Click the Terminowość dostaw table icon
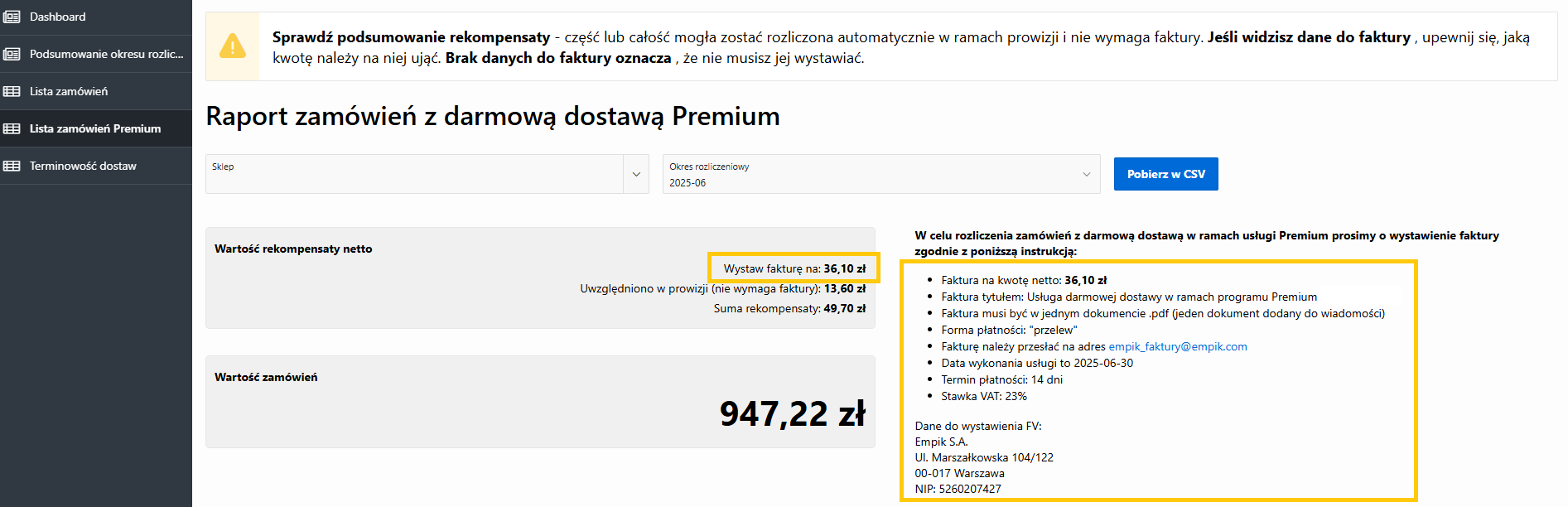This screenshot has width=1568, height=507. point(12,166)
